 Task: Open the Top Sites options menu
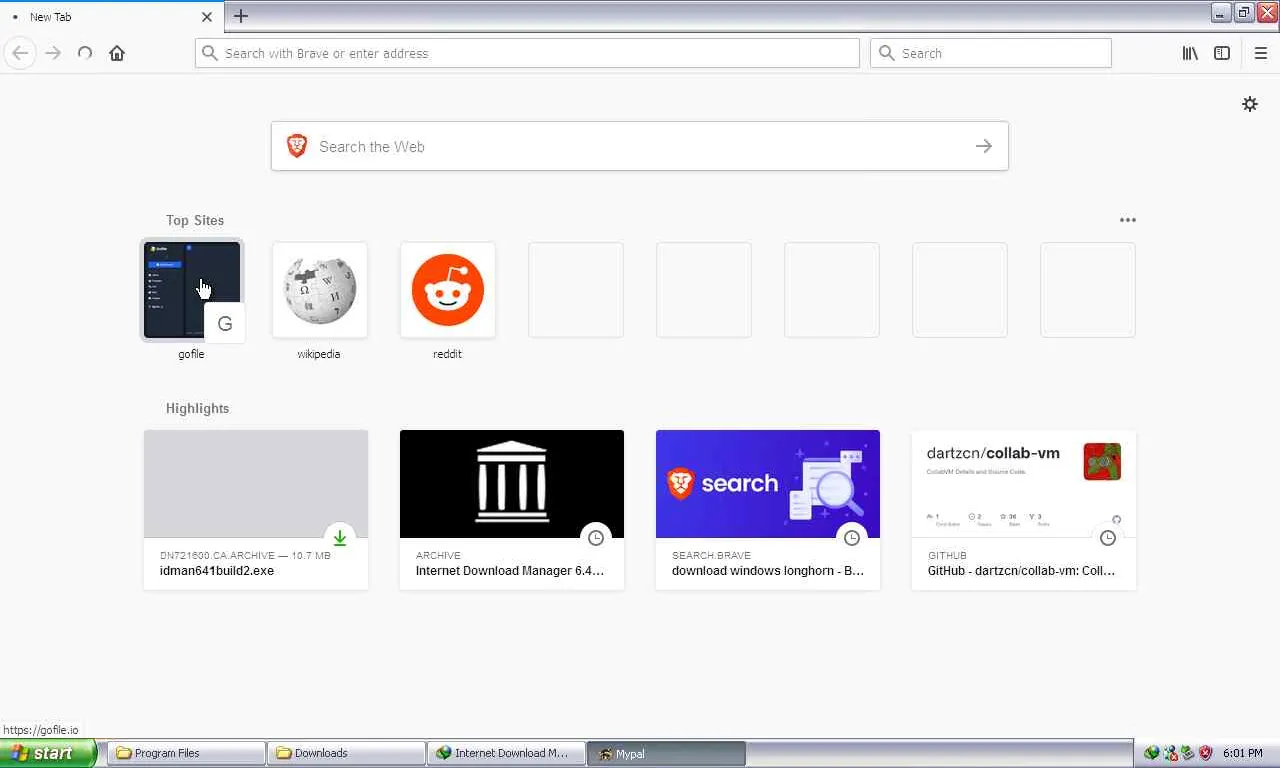pos(1128,220)
